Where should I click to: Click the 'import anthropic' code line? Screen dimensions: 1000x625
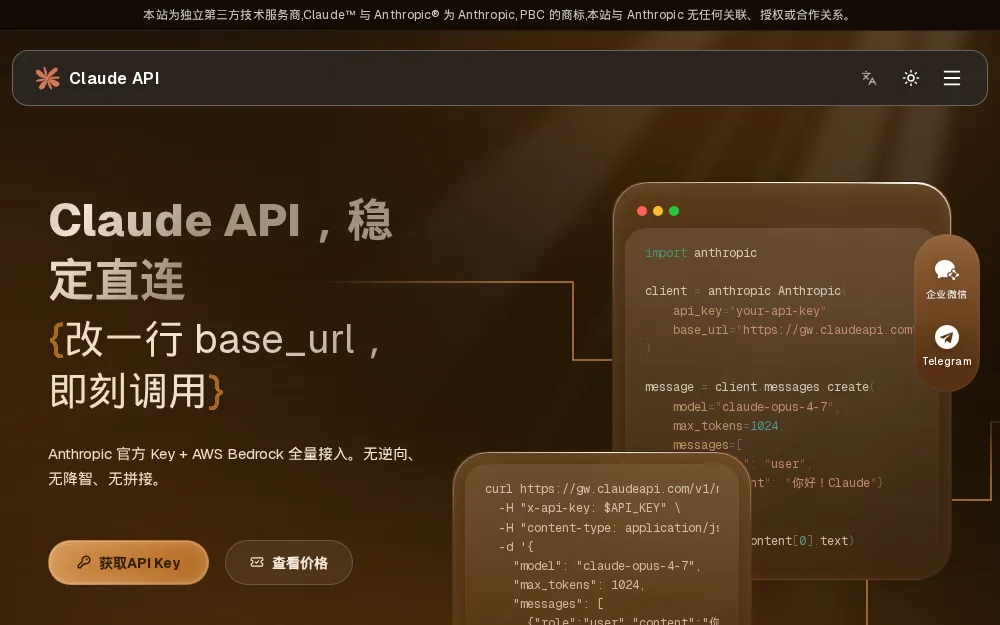coord(701,253)
